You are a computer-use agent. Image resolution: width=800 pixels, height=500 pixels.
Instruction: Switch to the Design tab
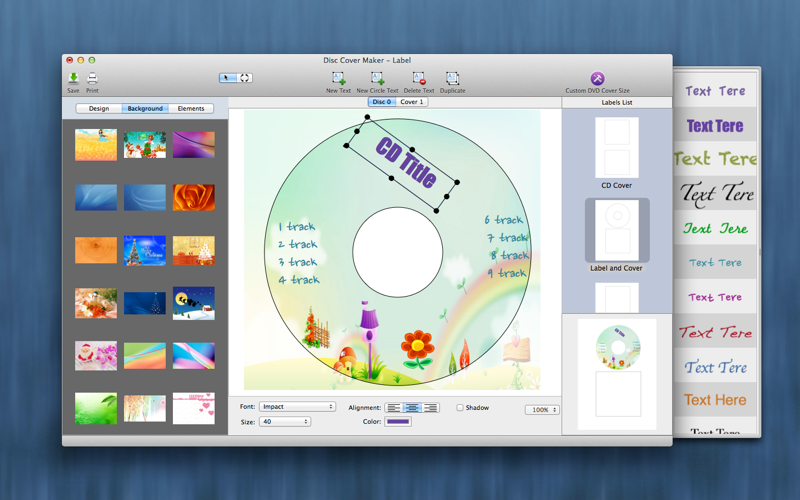pyautogui.click(x=99, y=108)
